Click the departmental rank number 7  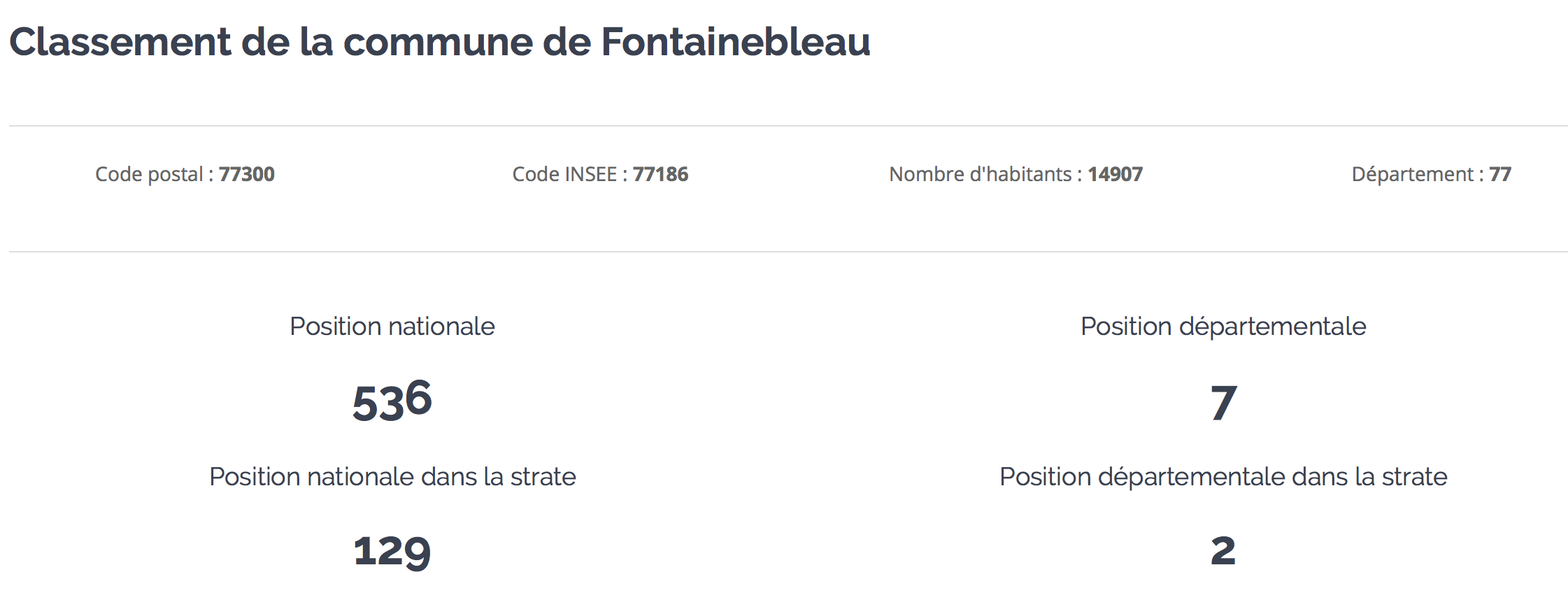click(1224, 403)
